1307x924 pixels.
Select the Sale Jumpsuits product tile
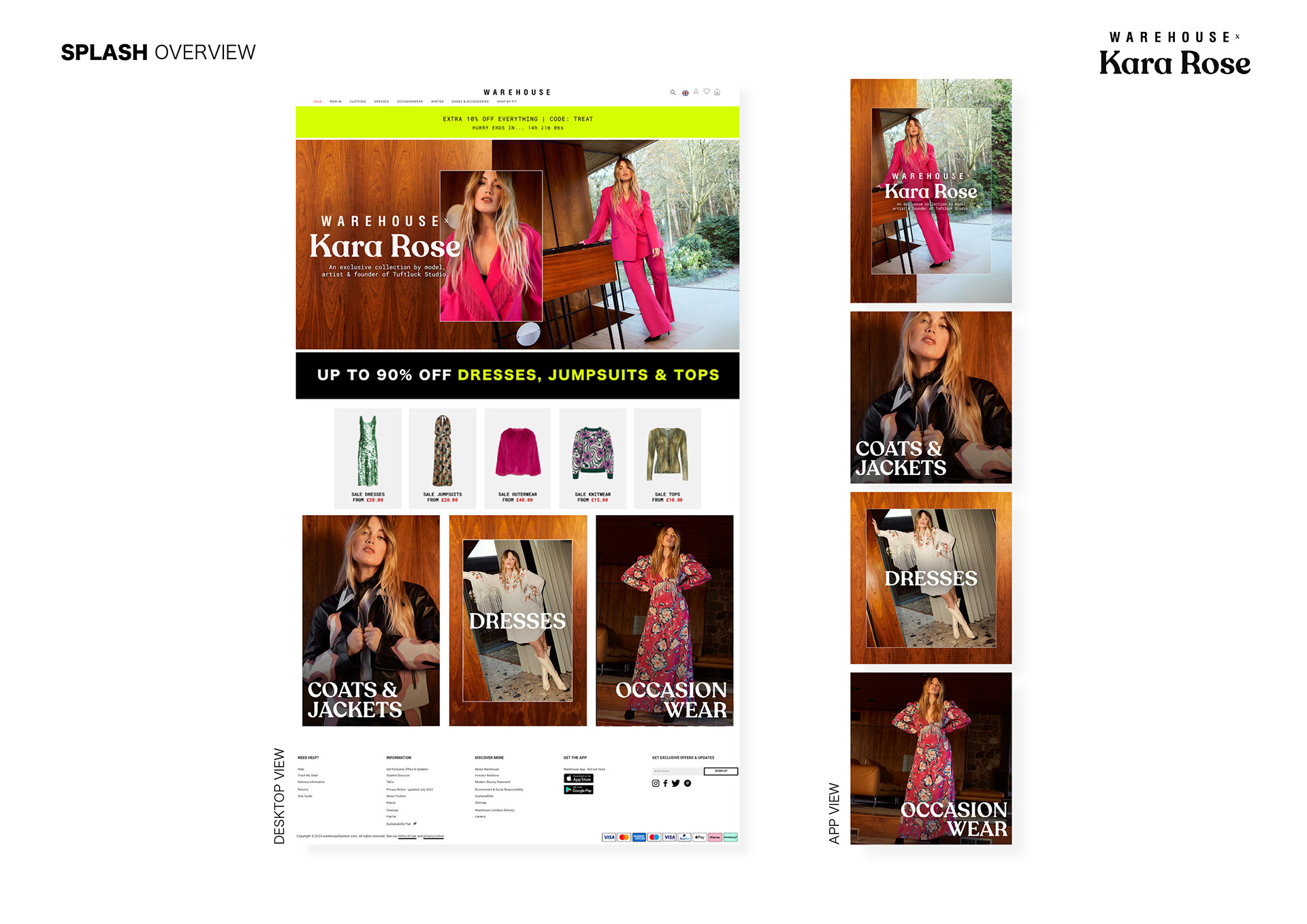click(442, 458)
